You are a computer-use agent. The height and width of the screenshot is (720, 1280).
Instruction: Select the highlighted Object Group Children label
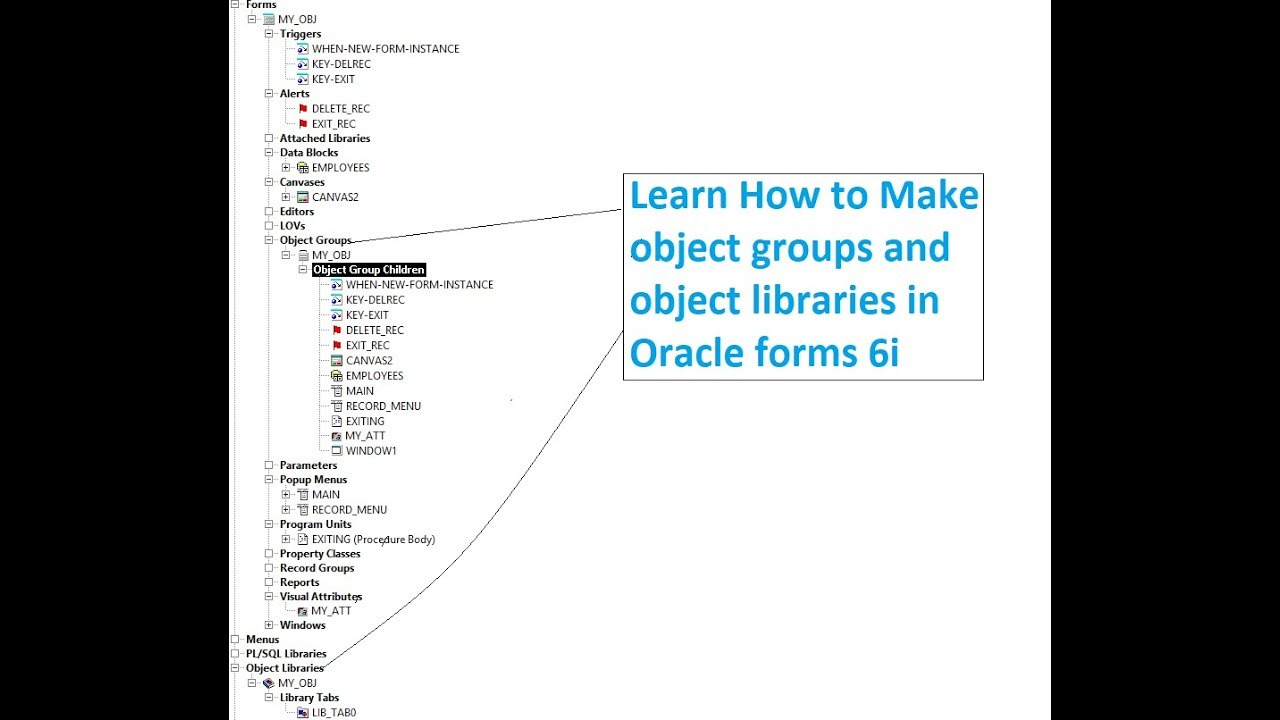(x=369, y=270)
